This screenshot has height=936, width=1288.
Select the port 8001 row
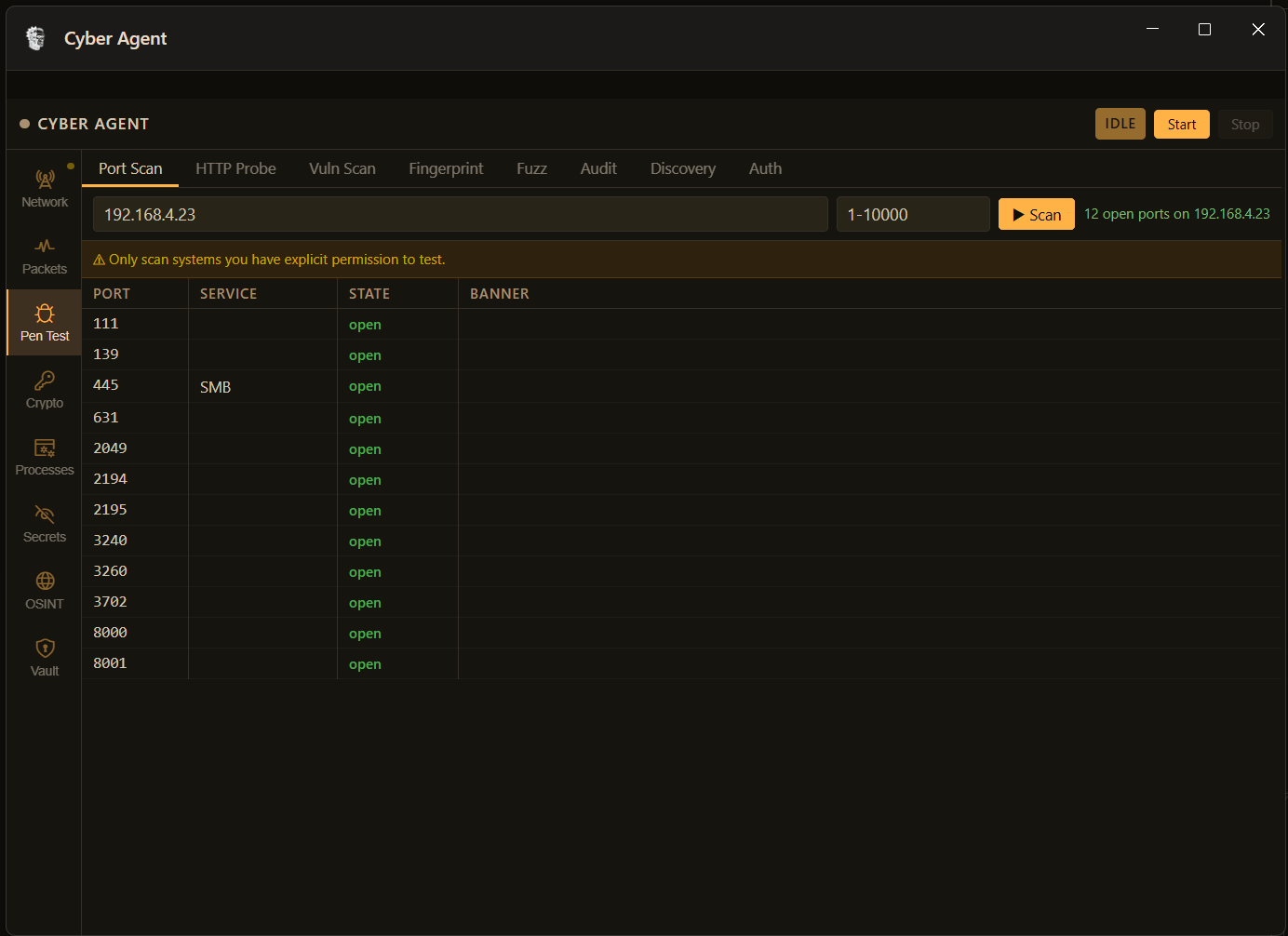681,663
